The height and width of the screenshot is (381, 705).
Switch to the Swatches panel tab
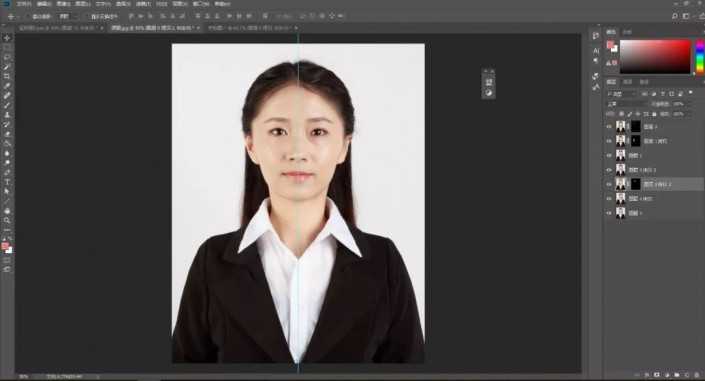click(x=627, y=32)
